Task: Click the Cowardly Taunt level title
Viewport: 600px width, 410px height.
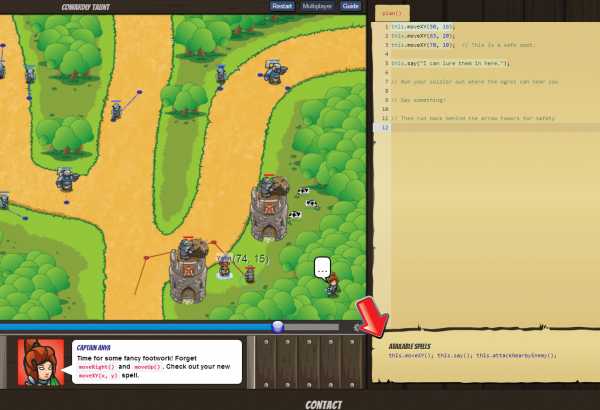Action: [x=86, y=7]
